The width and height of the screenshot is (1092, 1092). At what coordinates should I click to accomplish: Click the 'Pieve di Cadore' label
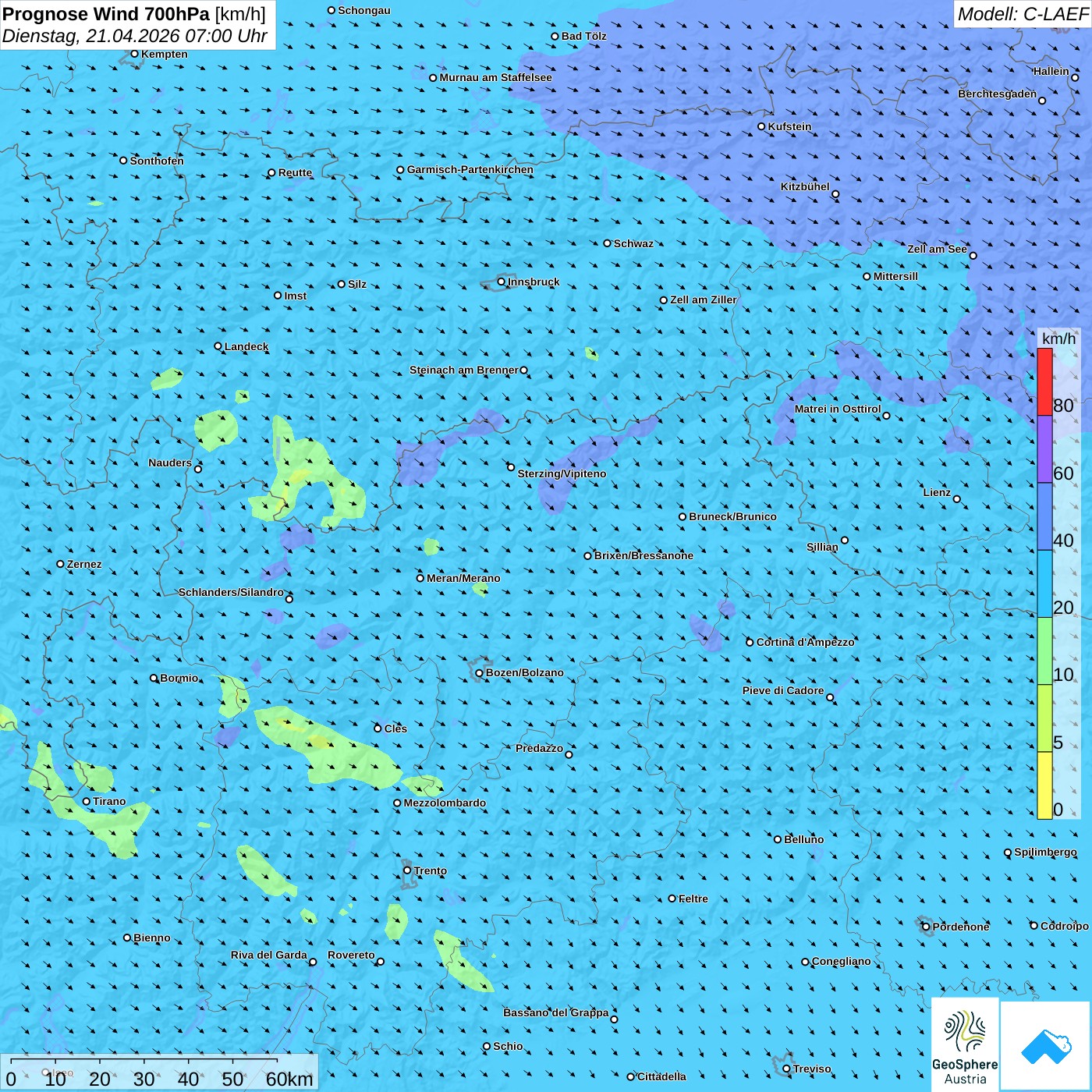click(783, 690)
